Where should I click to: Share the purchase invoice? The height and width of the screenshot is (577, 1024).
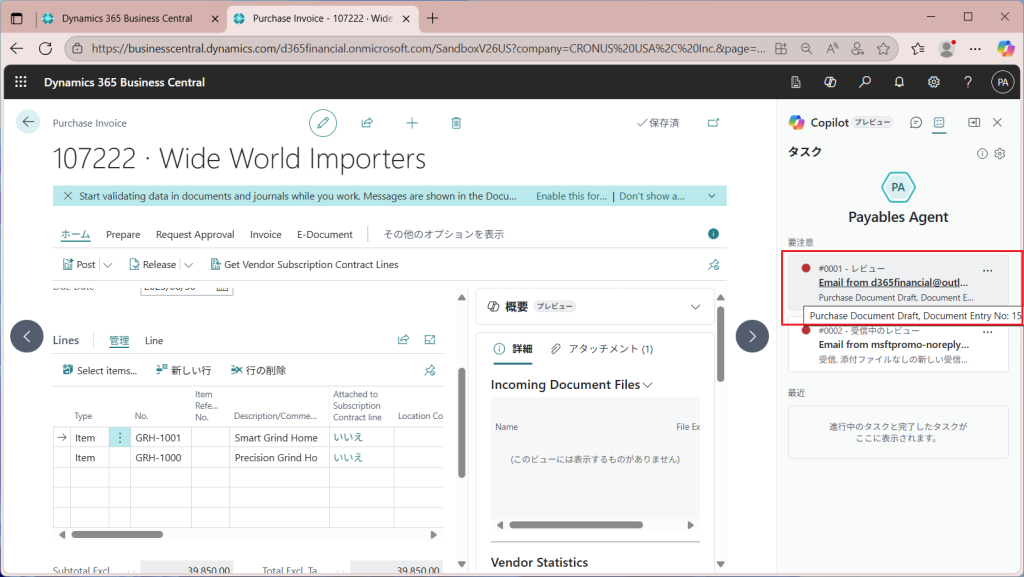point(367,123)
